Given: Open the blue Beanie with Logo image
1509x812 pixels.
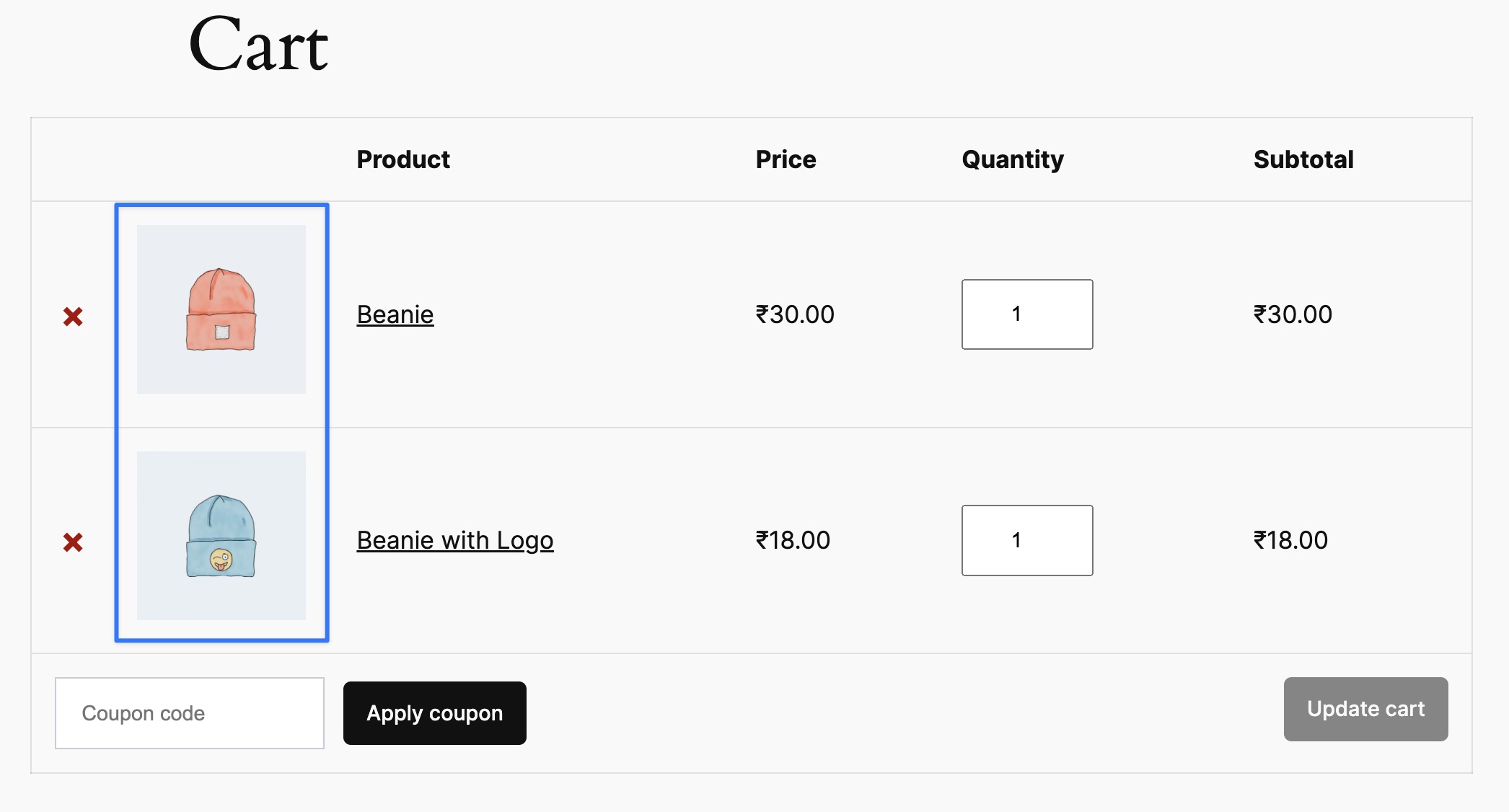Looking at the screenshot, I should tap(221, 536).
